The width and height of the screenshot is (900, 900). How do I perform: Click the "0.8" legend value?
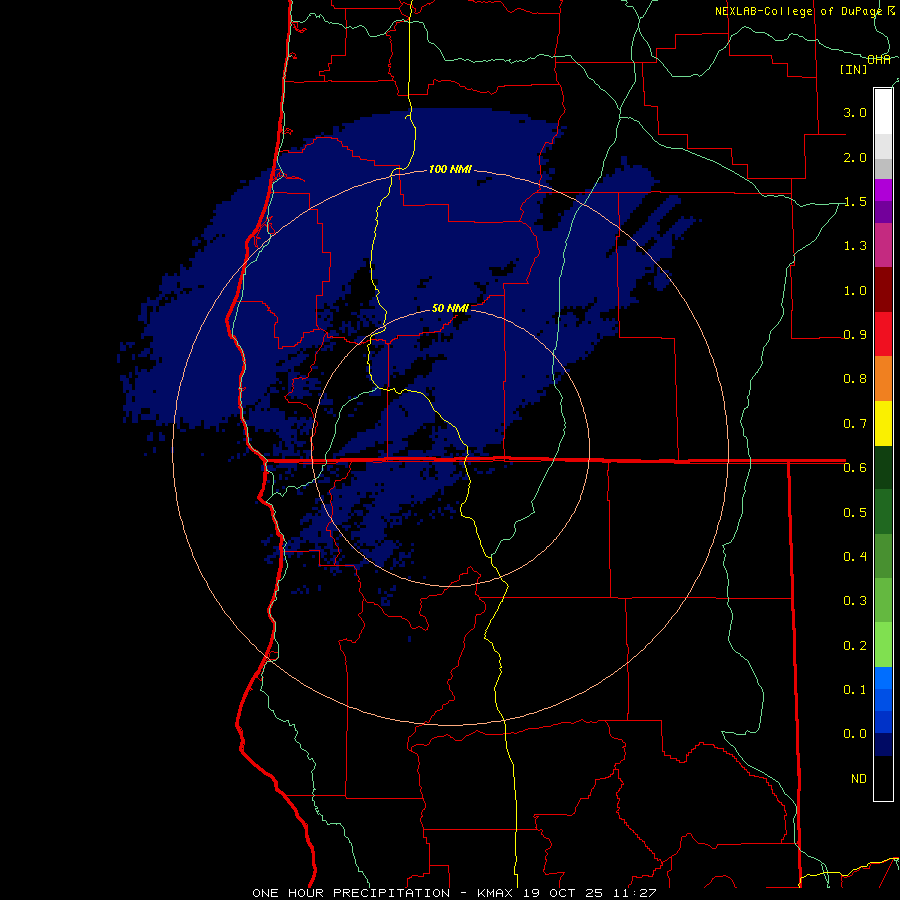click(855, 379)
